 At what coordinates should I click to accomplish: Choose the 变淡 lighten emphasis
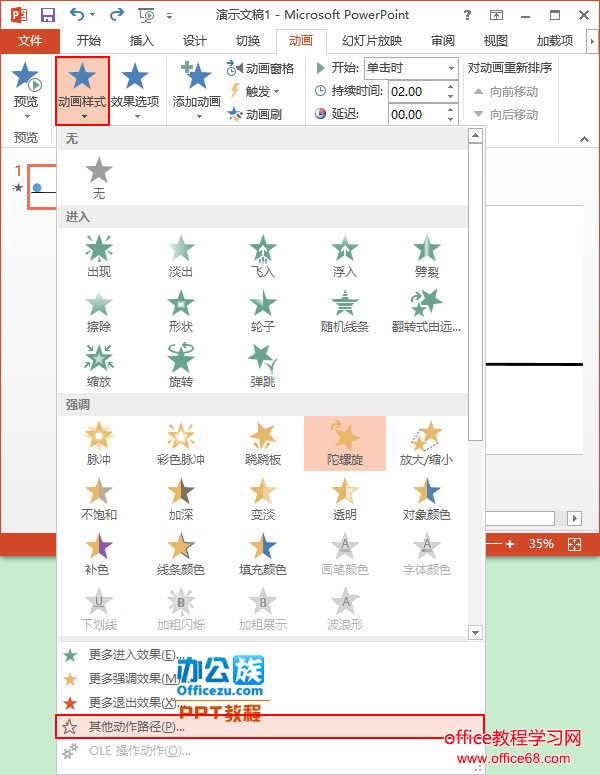[x=263, y=499]
